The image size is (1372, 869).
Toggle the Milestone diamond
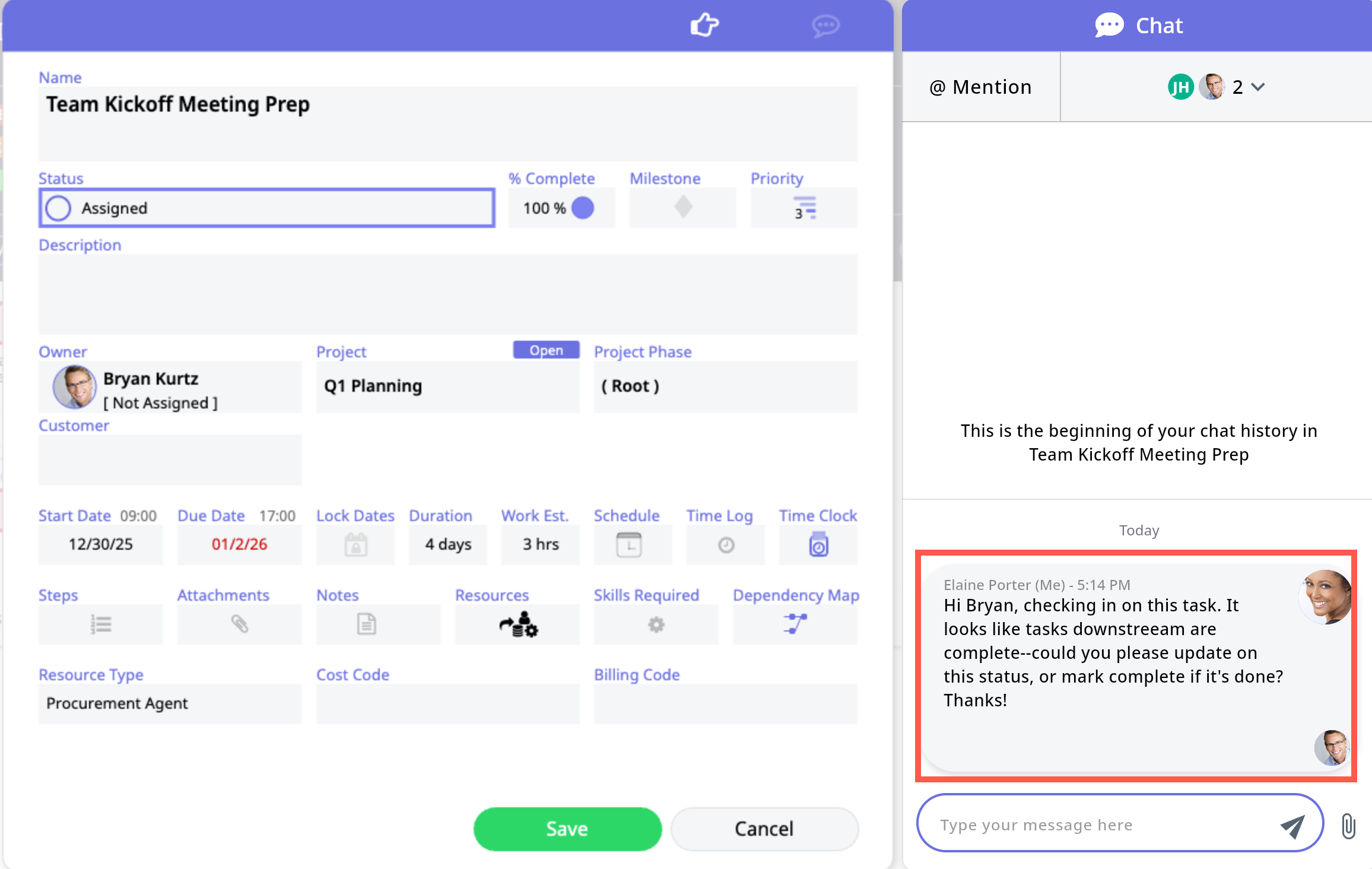(683, 208)
